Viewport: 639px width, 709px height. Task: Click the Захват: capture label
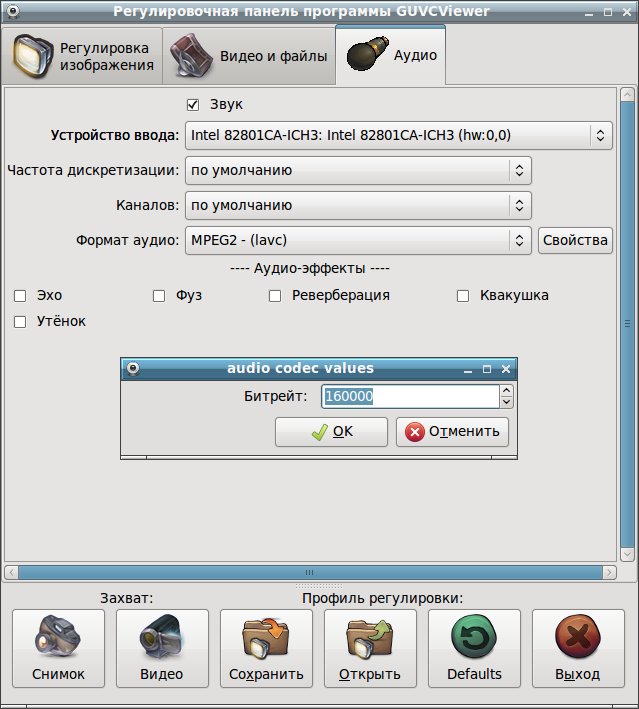127,598
